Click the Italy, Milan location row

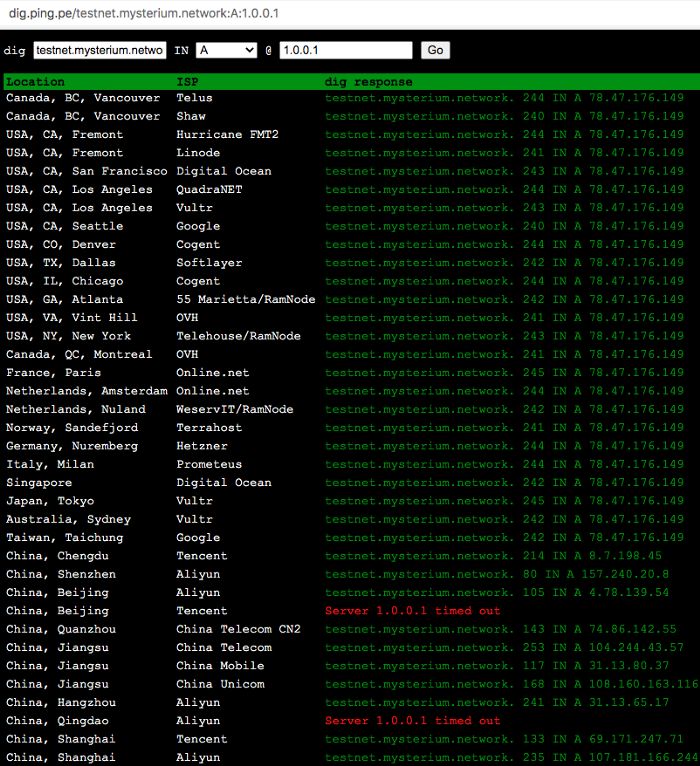50,464
